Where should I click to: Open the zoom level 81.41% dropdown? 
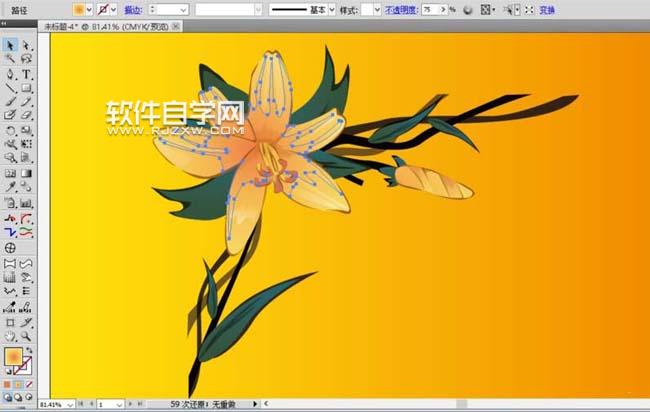pyautogui.click(x=70, y=405)
